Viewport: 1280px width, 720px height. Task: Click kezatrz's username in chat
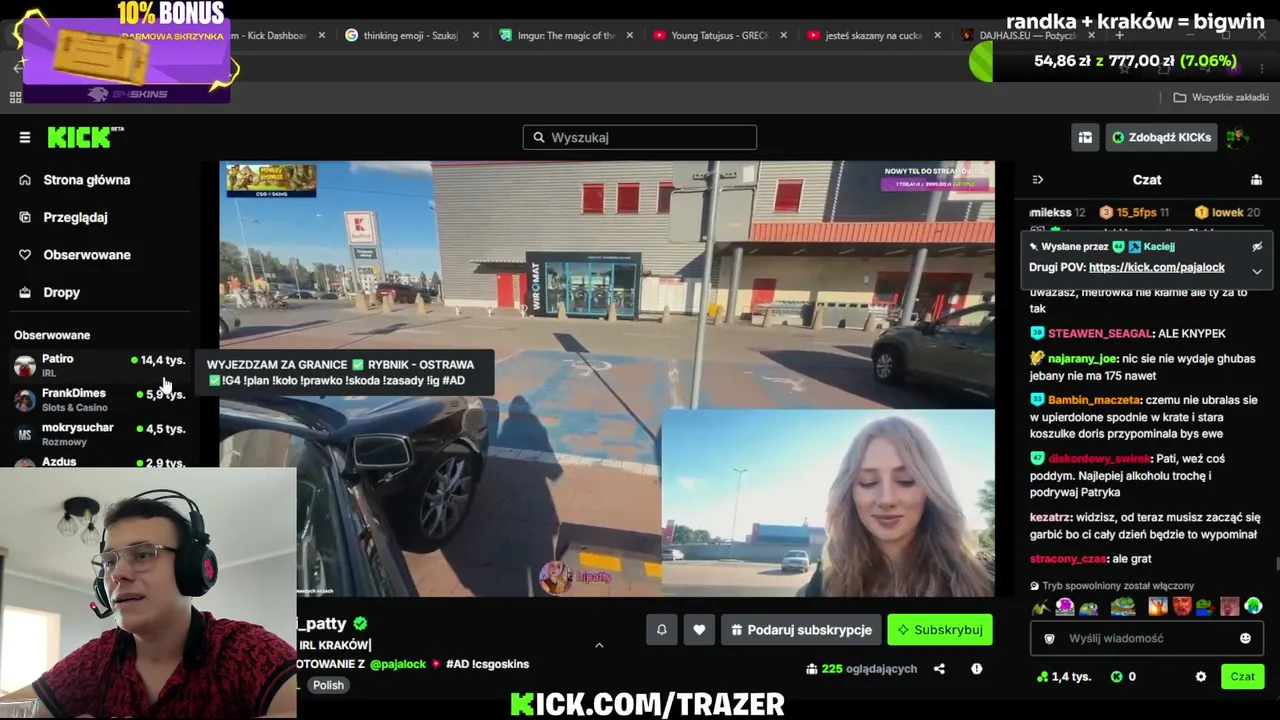(1051, 517)
